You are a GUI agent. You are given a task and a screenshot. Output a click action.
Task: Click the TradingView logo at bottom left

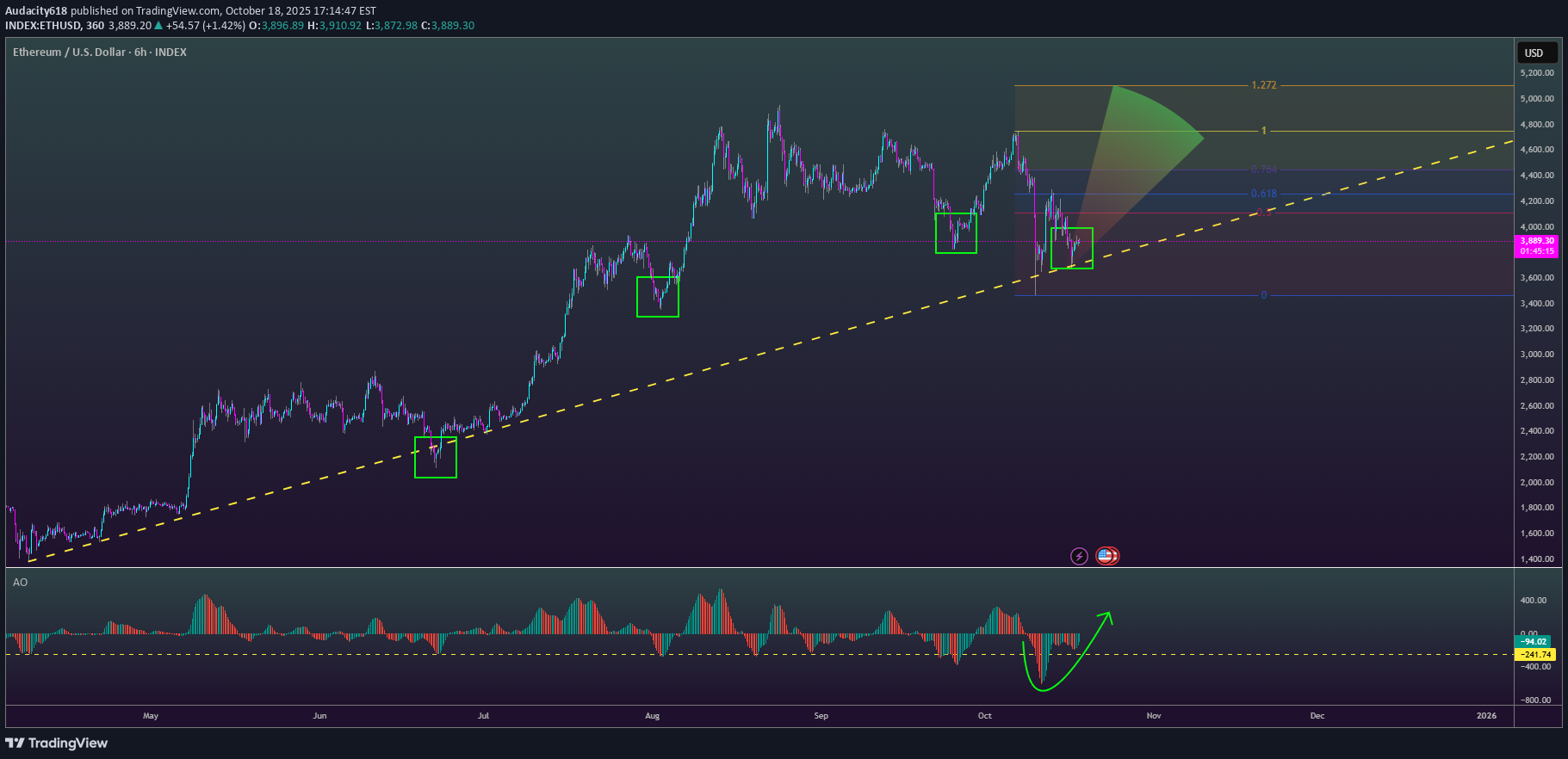pos(57,743)
